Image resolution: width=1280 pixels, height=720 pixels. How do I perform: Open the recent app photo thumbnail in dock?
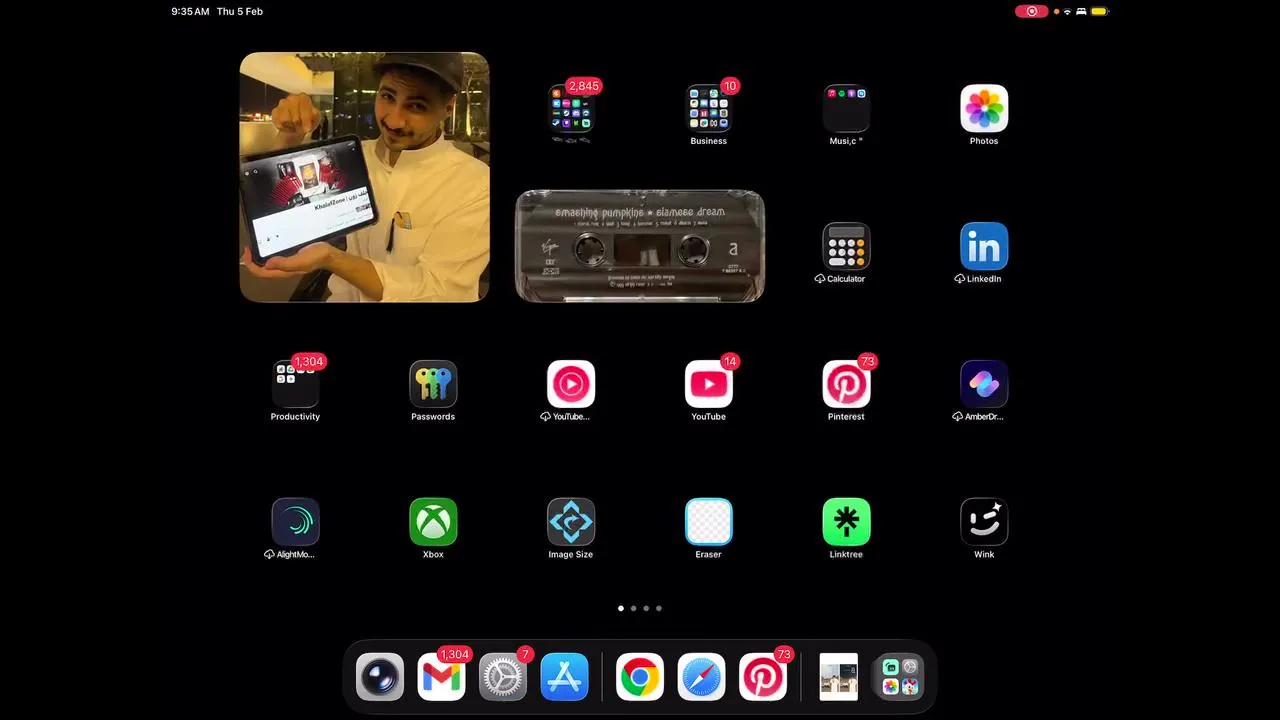(x=838, y=677)
